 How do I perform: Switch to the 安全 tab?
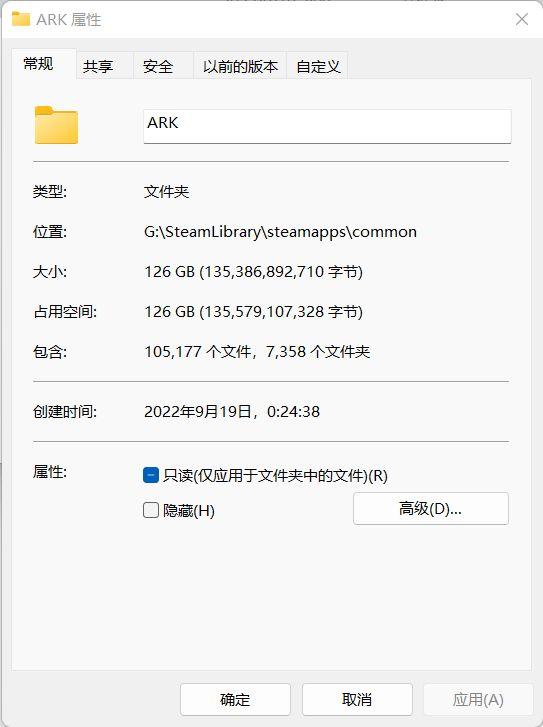pos(158,66)
